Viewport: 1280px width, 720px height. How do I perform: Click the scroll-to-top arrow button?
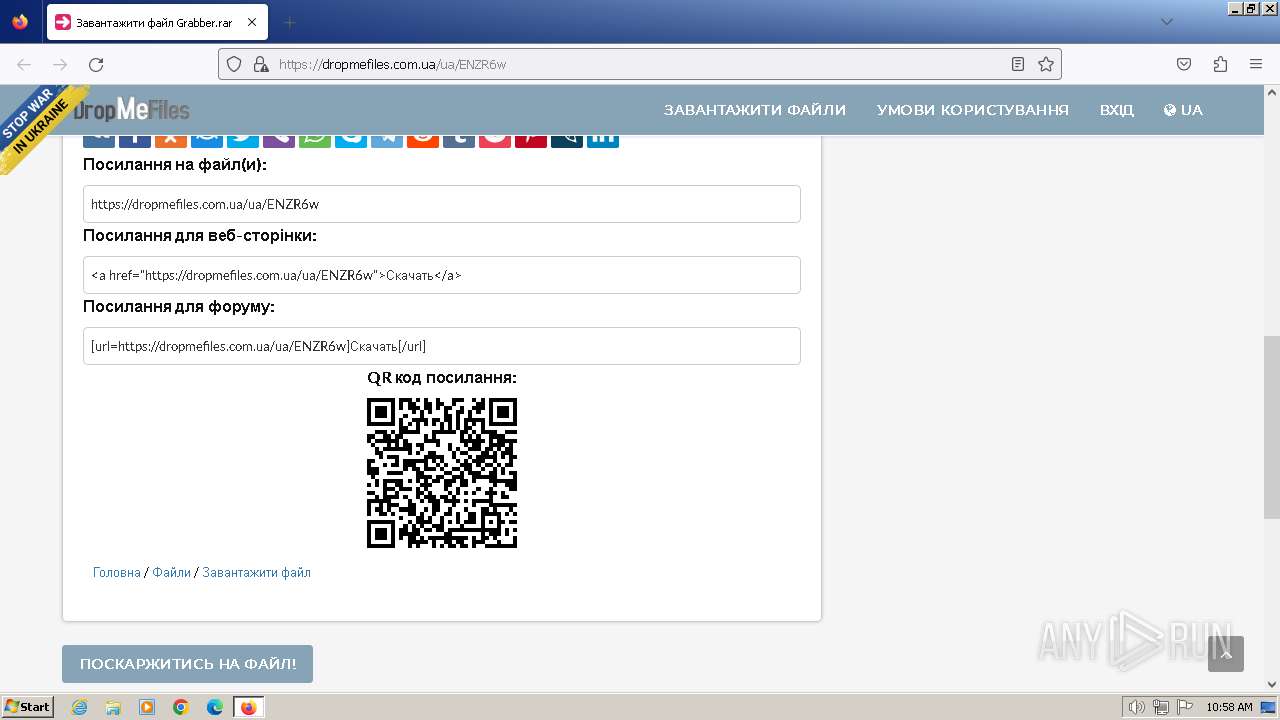(1226, 654)
